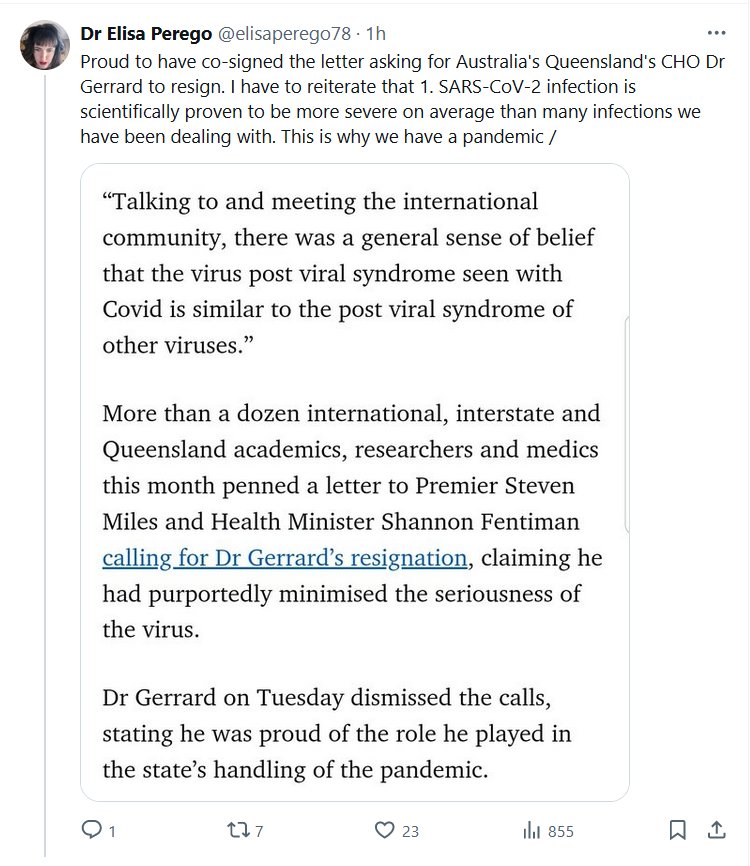Follow the "calling for Dr Gerrard's resignation" link
This screenshot has height=866, width=750.
coord(285,557)
